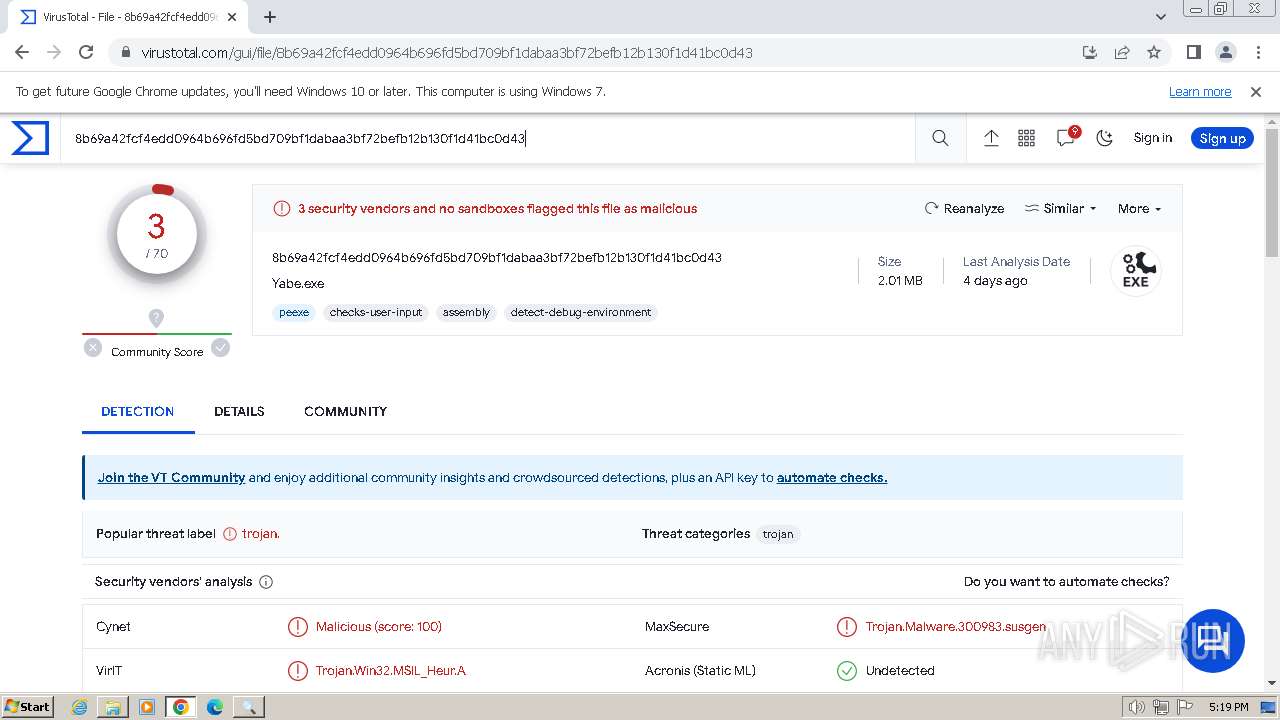
Task: Click Do you want to automate checks?
Action: coord(1066,581)
